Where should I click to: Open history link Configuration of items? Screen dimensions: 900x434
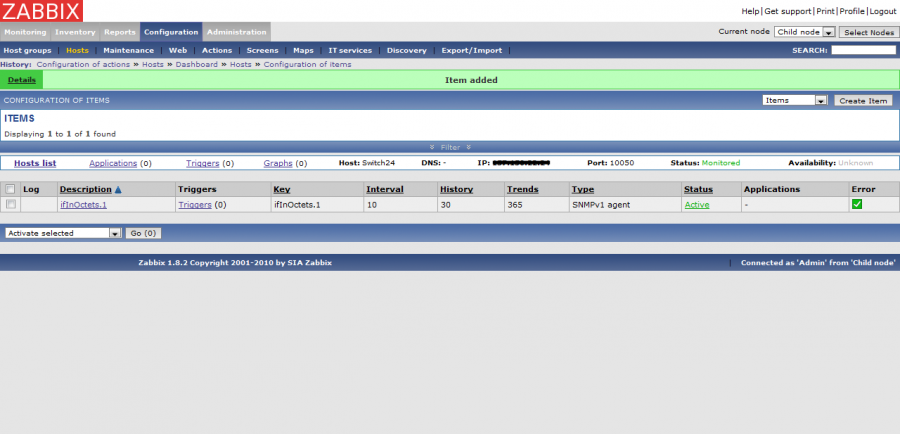308,65
